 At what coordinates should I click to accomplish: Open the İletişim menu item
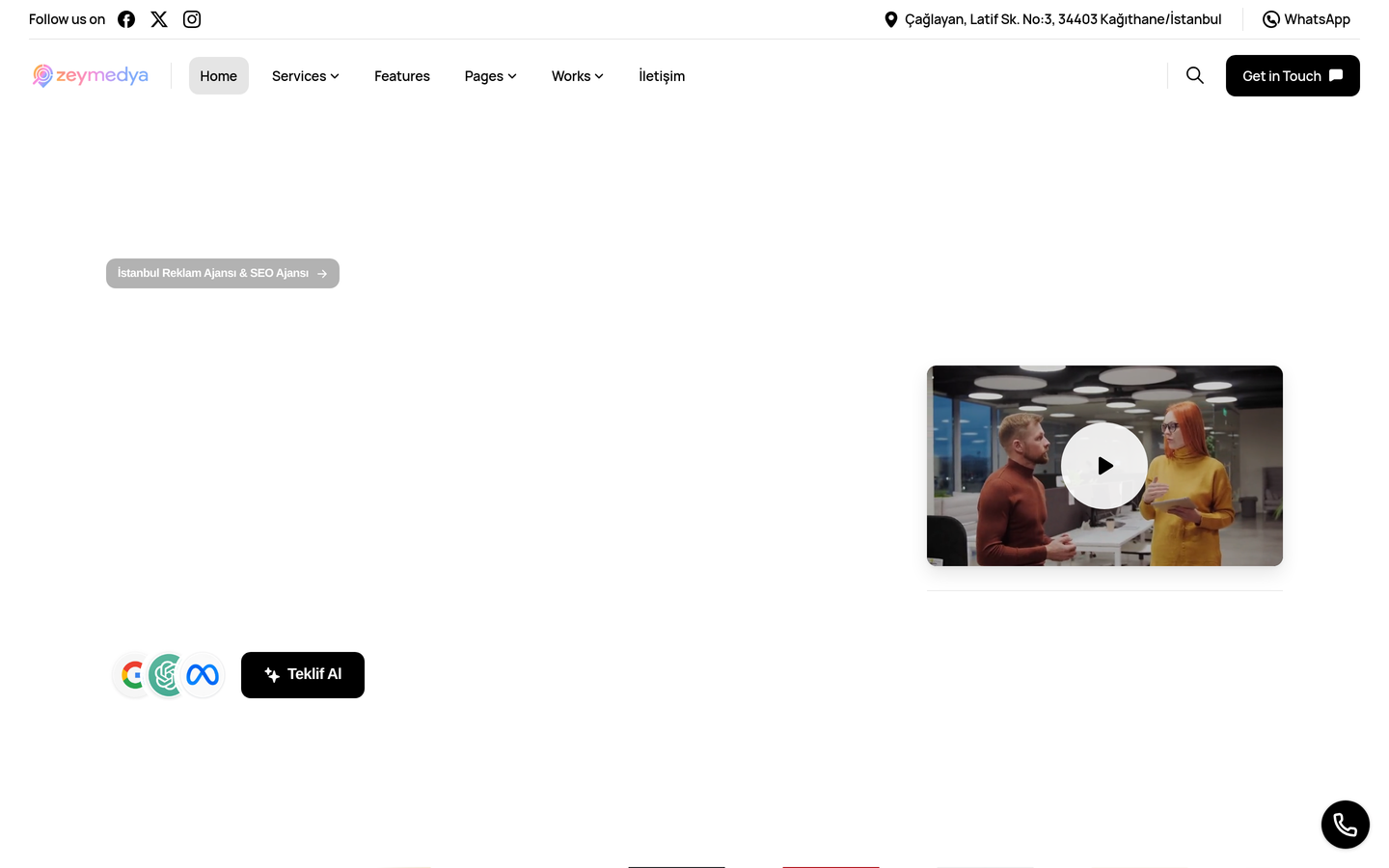click(x=662, y=76)
